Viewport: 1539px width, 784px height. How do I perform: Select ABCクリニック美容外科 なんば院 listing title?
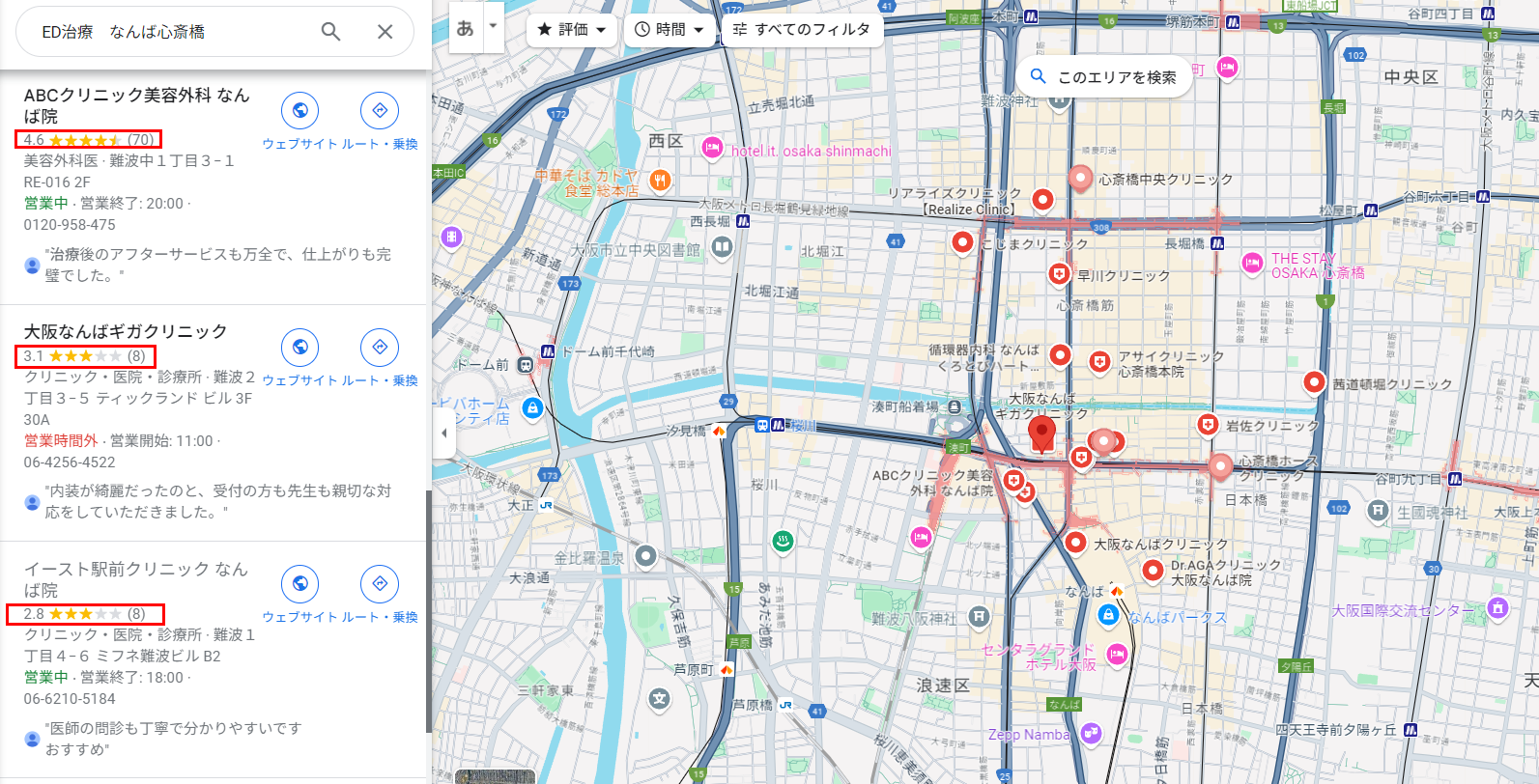pyautogui.click(x=136, y=105)
